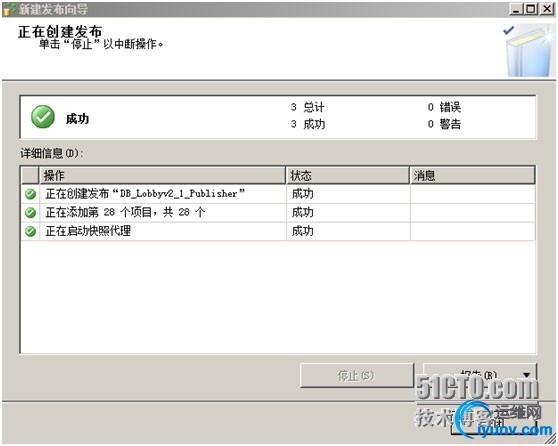The width and height of the screenshot is (558, 446).
Task: Select row "正在启动快照代理"
Action: point(278,231)
